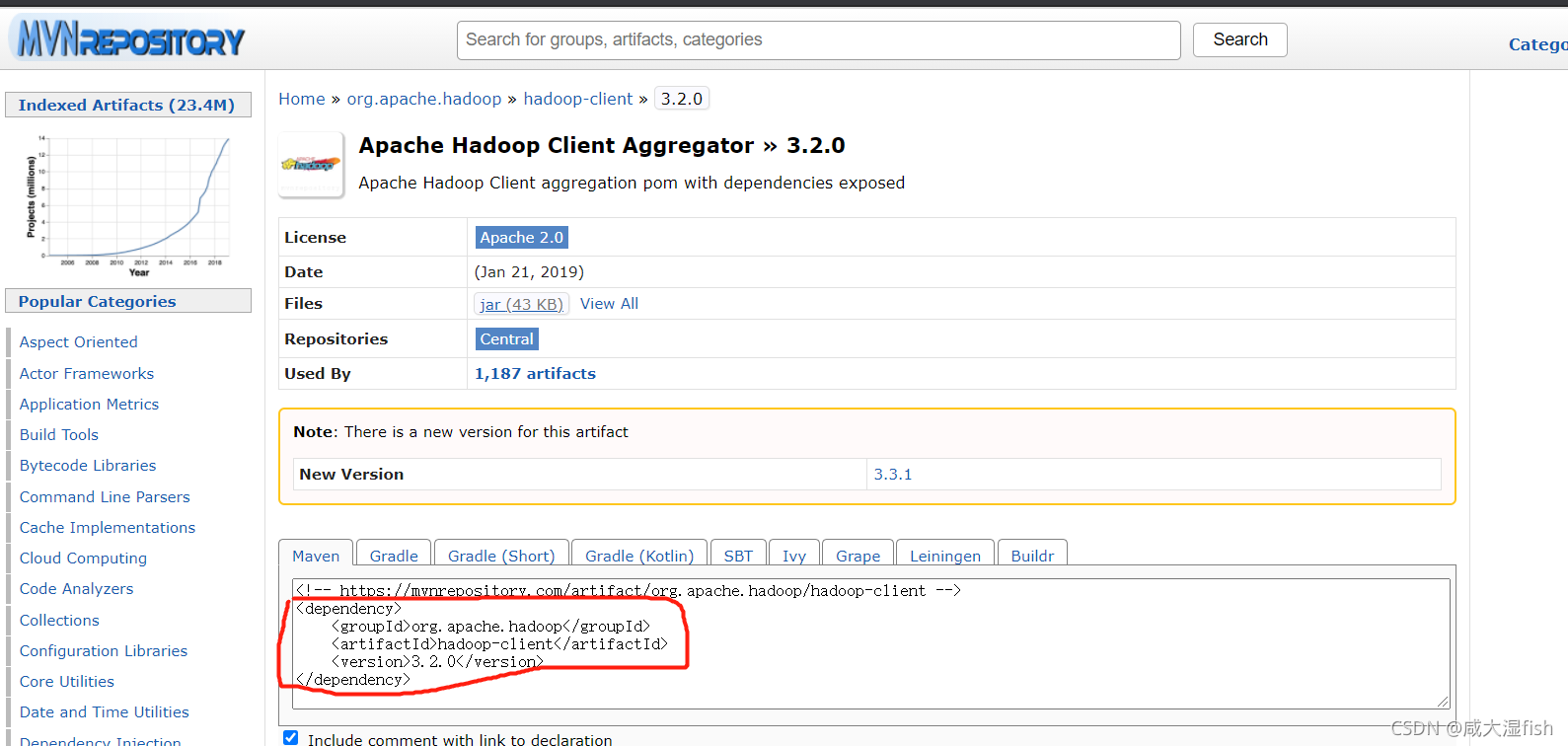Image resolution: width=1568 pixels, height=746 pixels.
Task: Open the 1,187 artifacts usage link
Action: coord(535,374)
